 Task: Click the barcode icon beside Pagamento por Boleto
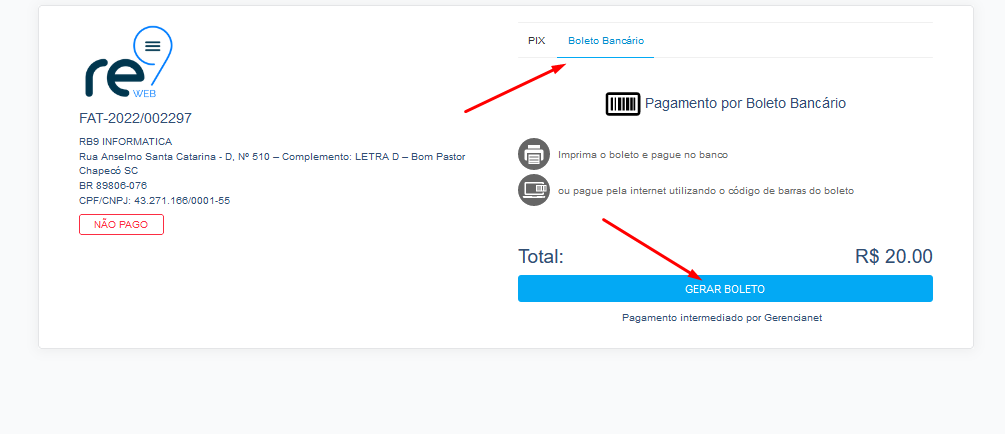point(623,104)
